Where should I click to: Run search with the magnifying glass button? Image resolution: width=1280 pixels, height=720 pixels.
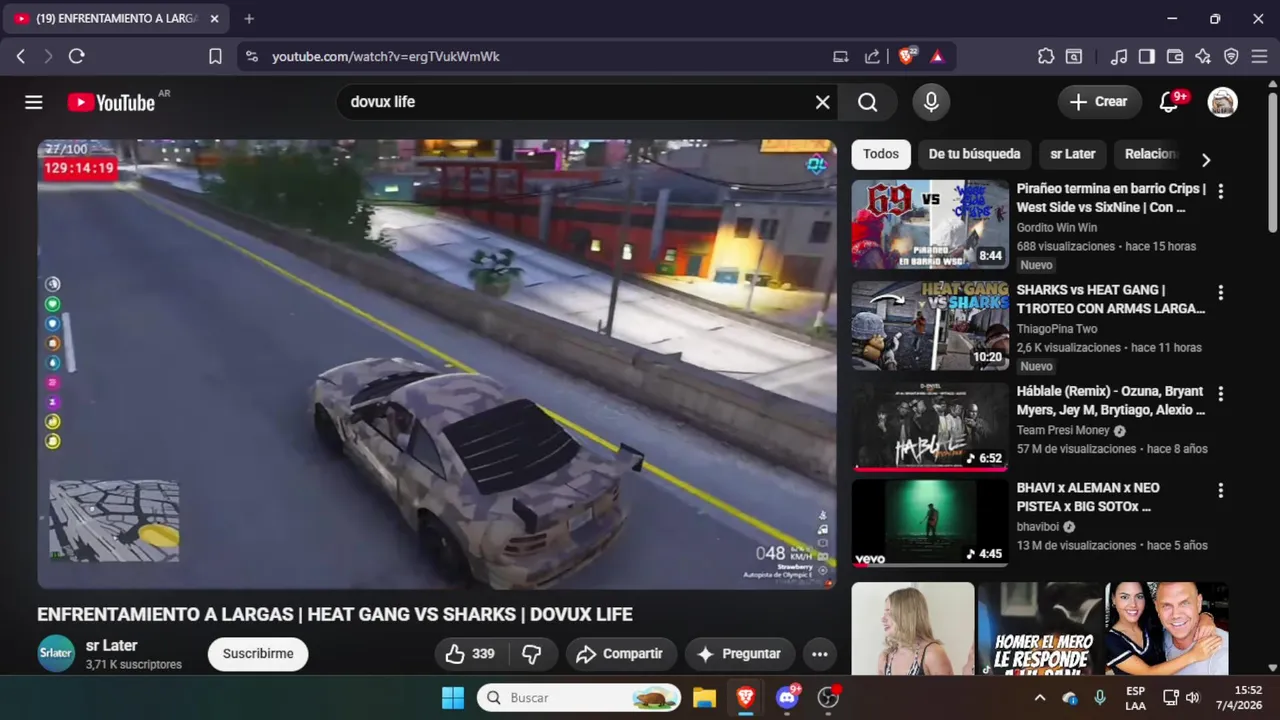coord(867,102)
